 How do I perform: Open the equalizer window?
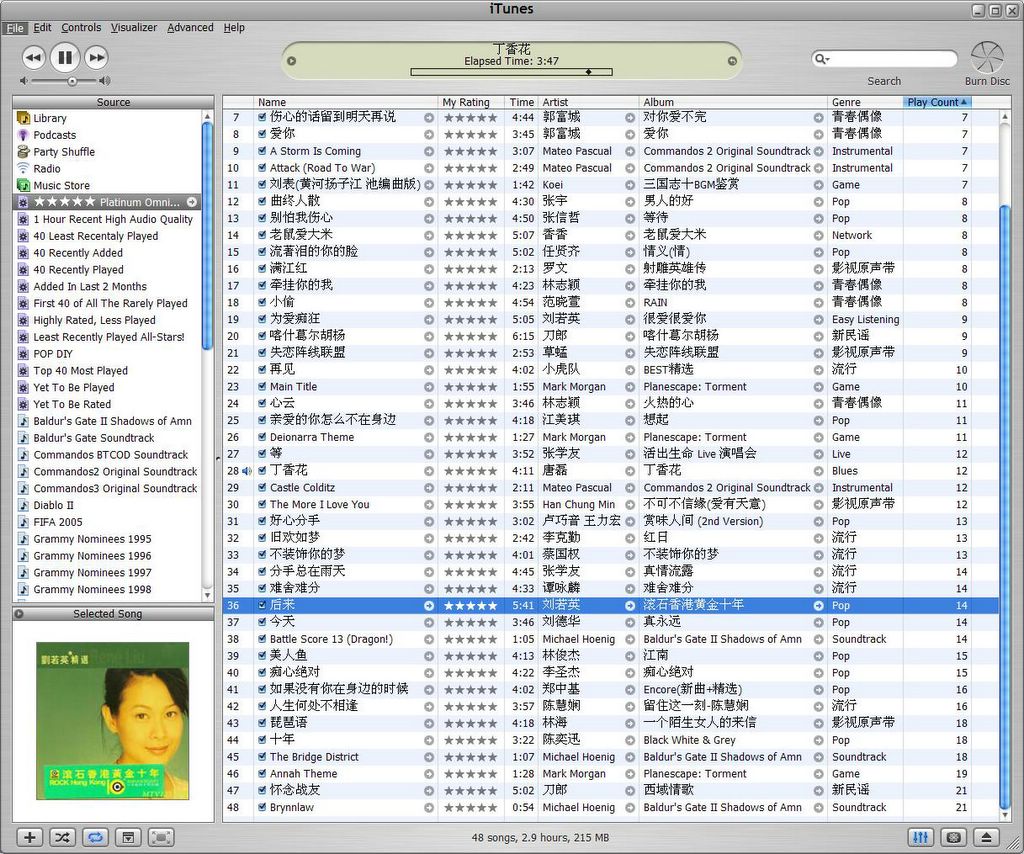(921, 837)
